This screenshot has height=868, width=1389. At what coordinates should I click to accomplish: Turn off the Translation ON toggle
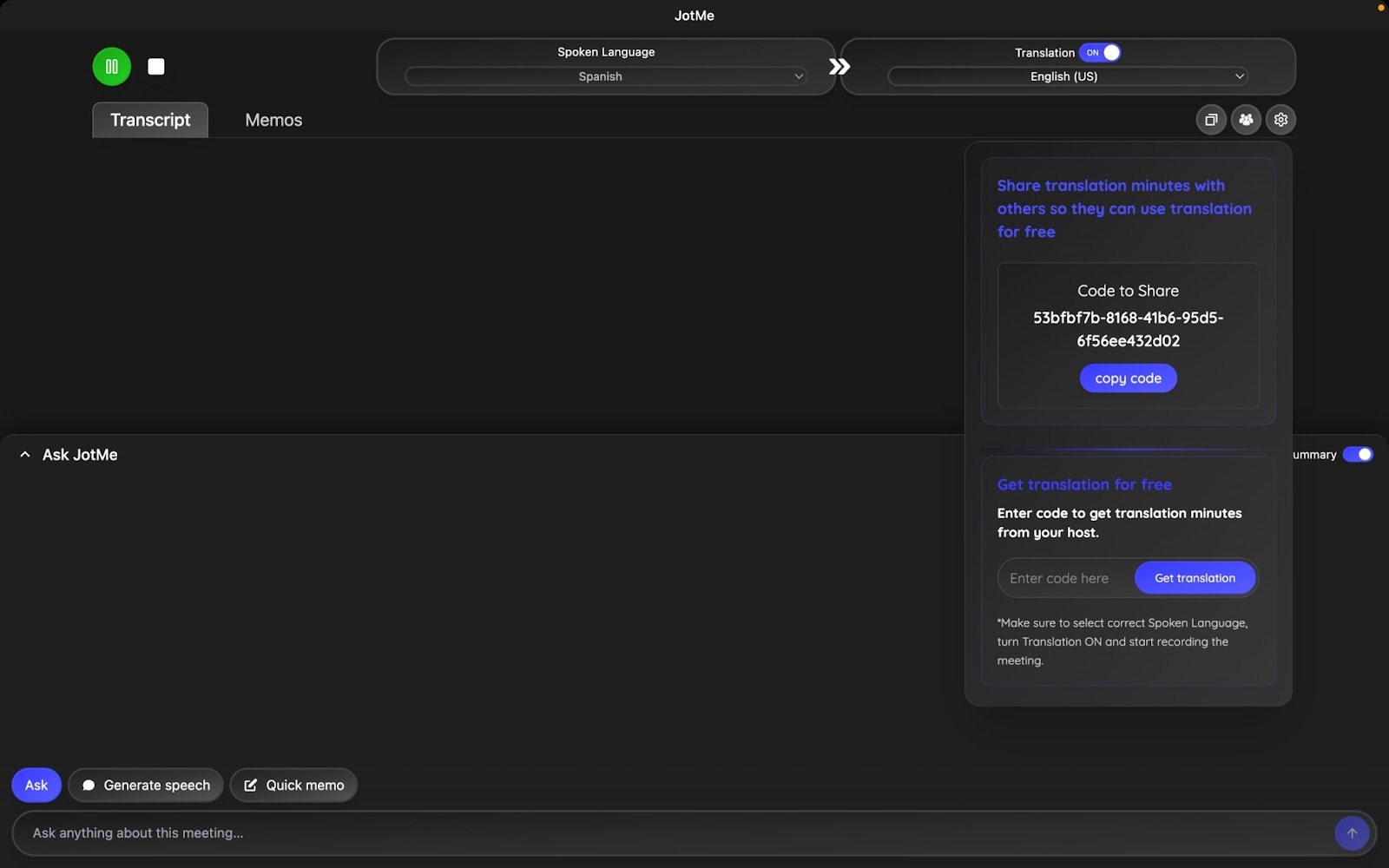[x=1100, y=53]
